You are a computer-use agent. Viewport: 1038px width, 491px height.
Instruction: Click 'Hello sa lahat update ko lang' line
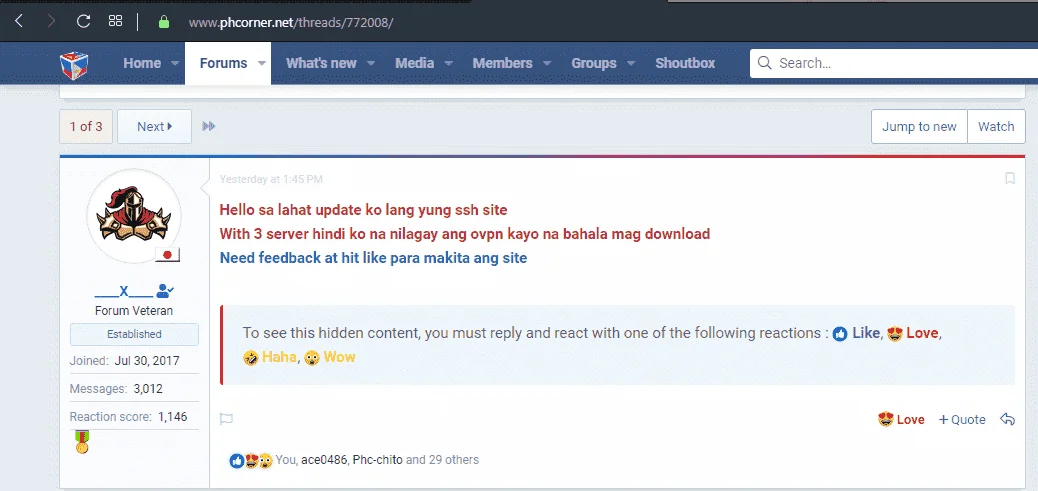363,210
